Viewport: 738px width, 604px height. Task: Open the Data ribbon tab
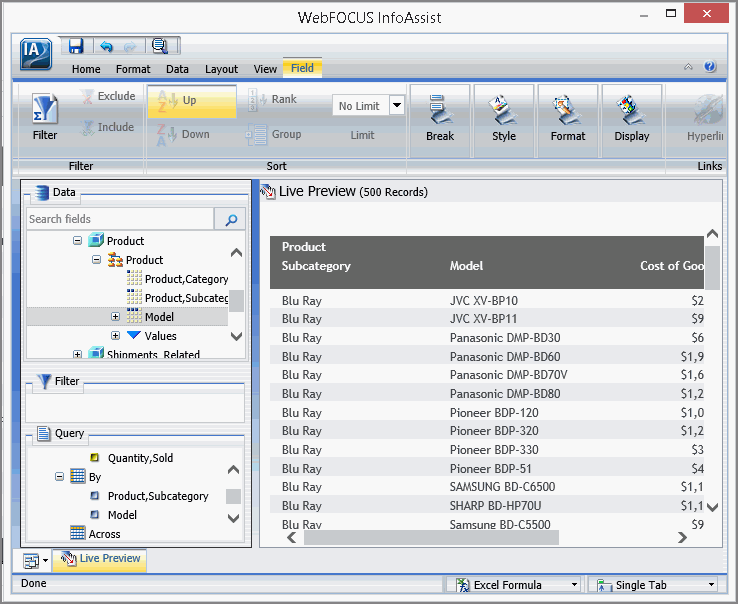[177, 69]
